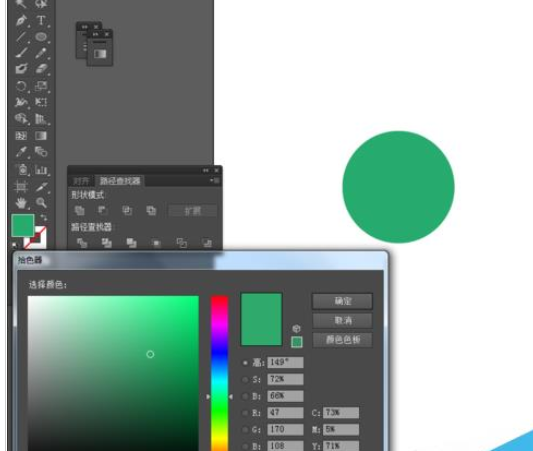This screenshot has width=533, height=451.
Task: Select the Eyedropper tool
Action: point(21,152)
